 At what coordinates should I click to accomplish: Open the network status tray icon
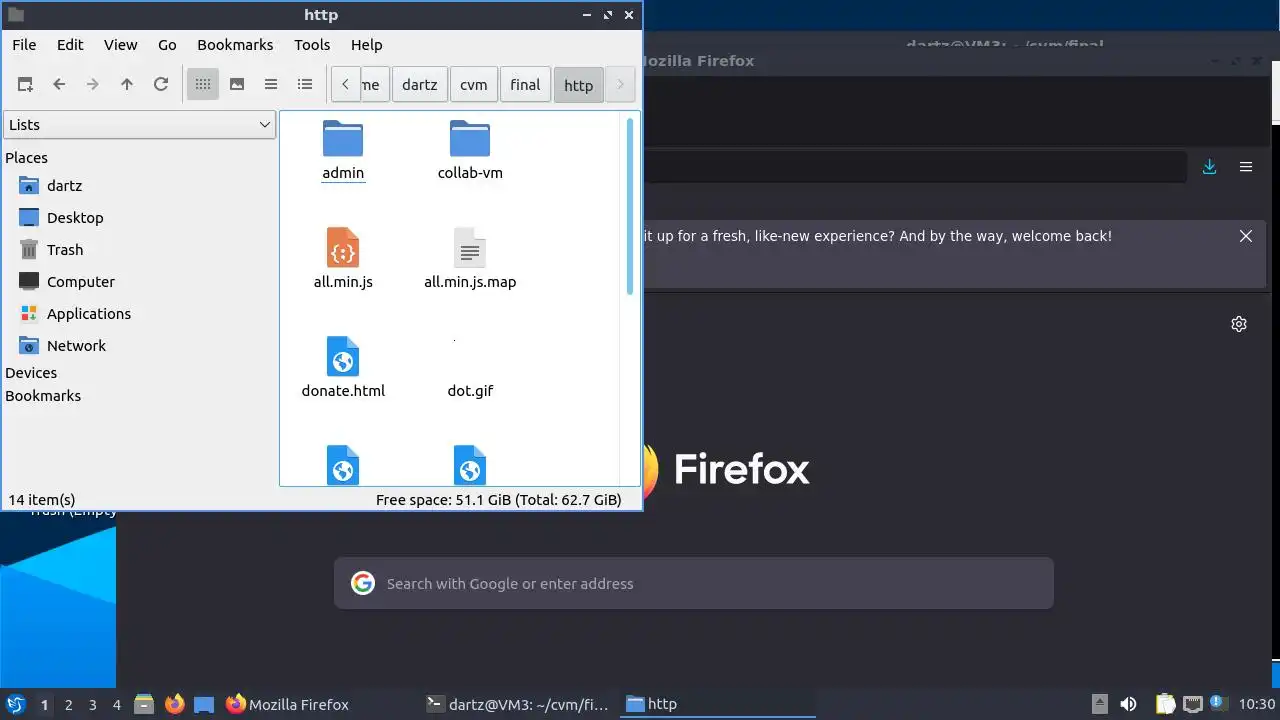[x=1192, y=704]
